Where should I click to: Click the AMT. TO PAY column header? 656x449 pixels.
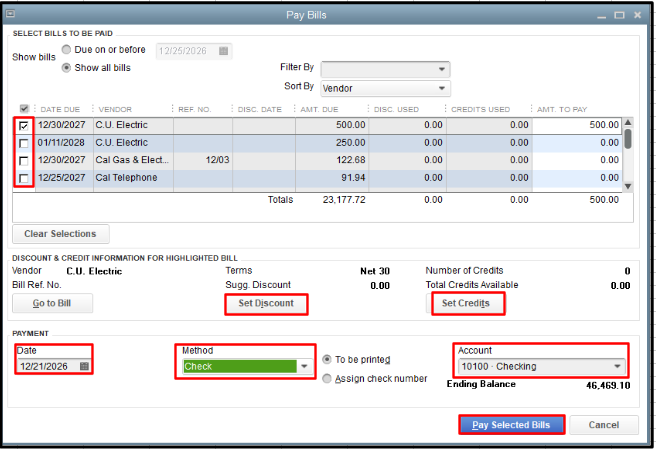coord(562,110)
